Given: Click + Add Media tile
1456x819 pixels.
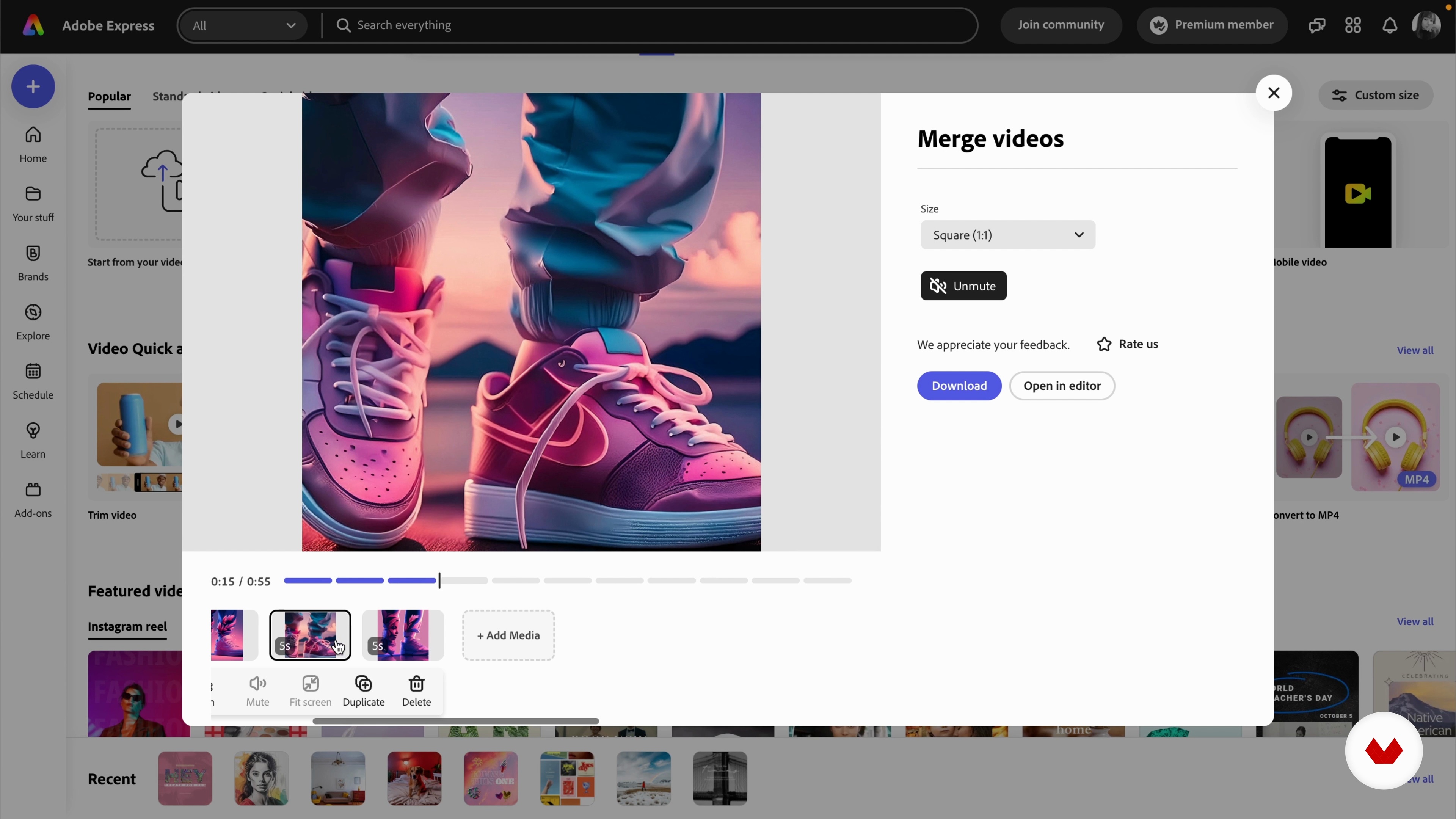Looking at the screenshot, I should pyautogui.click(x=508, y=635).
